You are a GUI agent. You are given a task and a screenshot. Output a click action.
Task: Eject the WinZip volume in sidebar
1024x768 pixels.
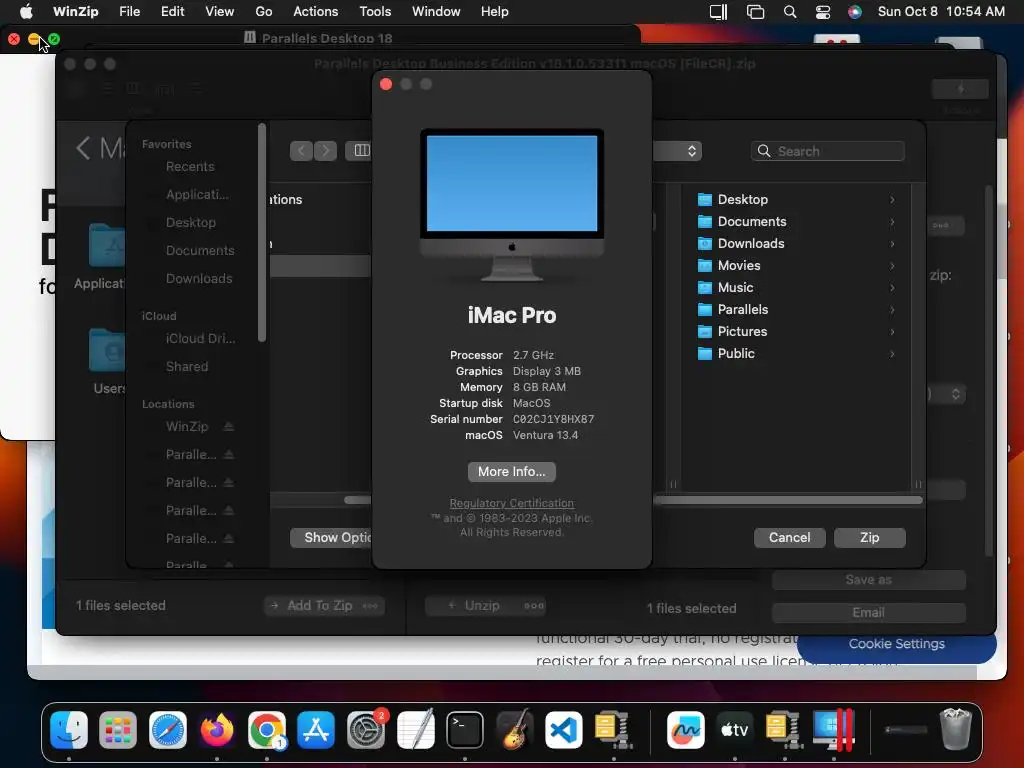(x=228, y=426)
